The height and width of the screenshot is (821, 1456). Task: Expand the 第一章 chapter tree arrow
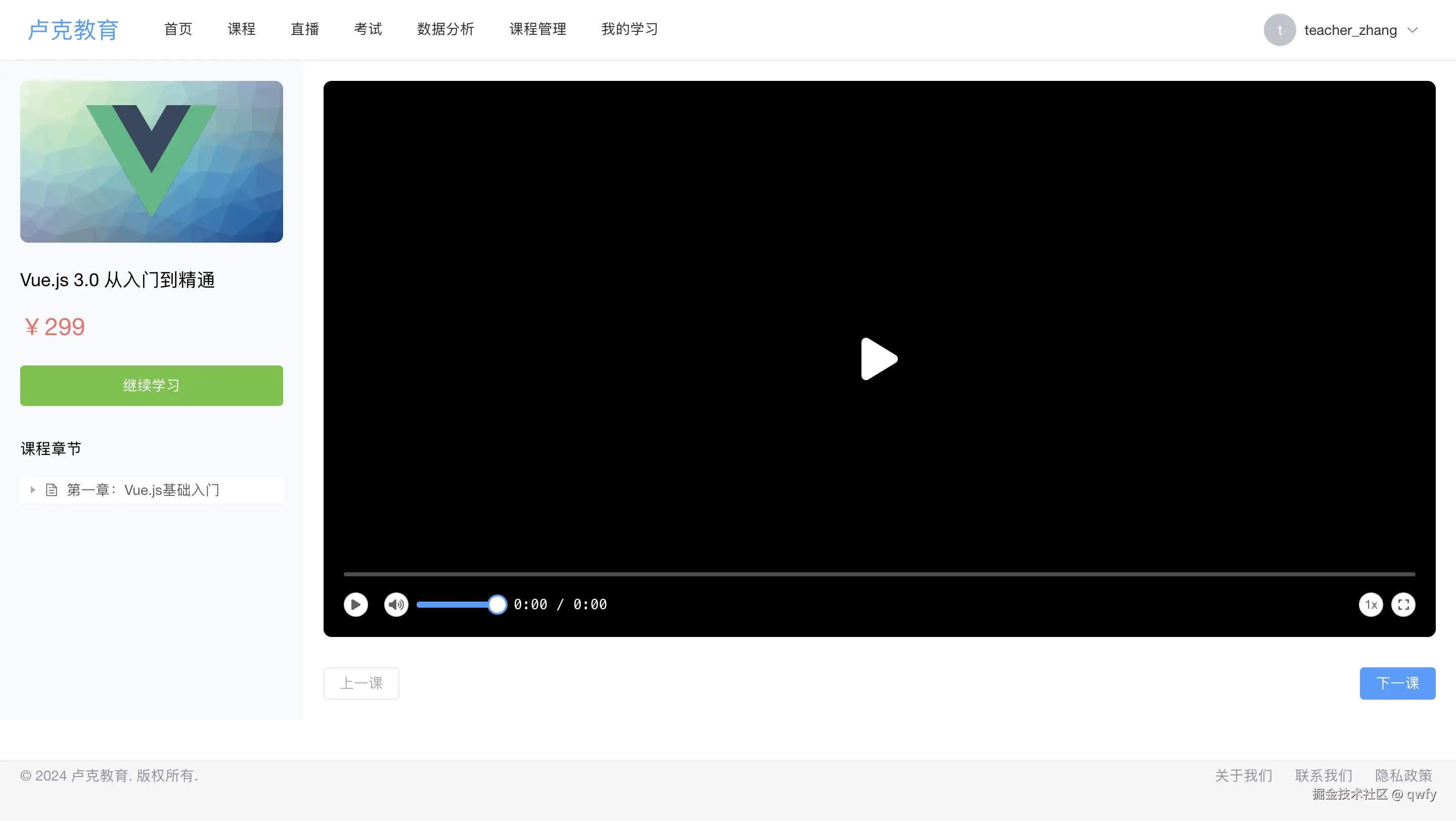(33, 490)
